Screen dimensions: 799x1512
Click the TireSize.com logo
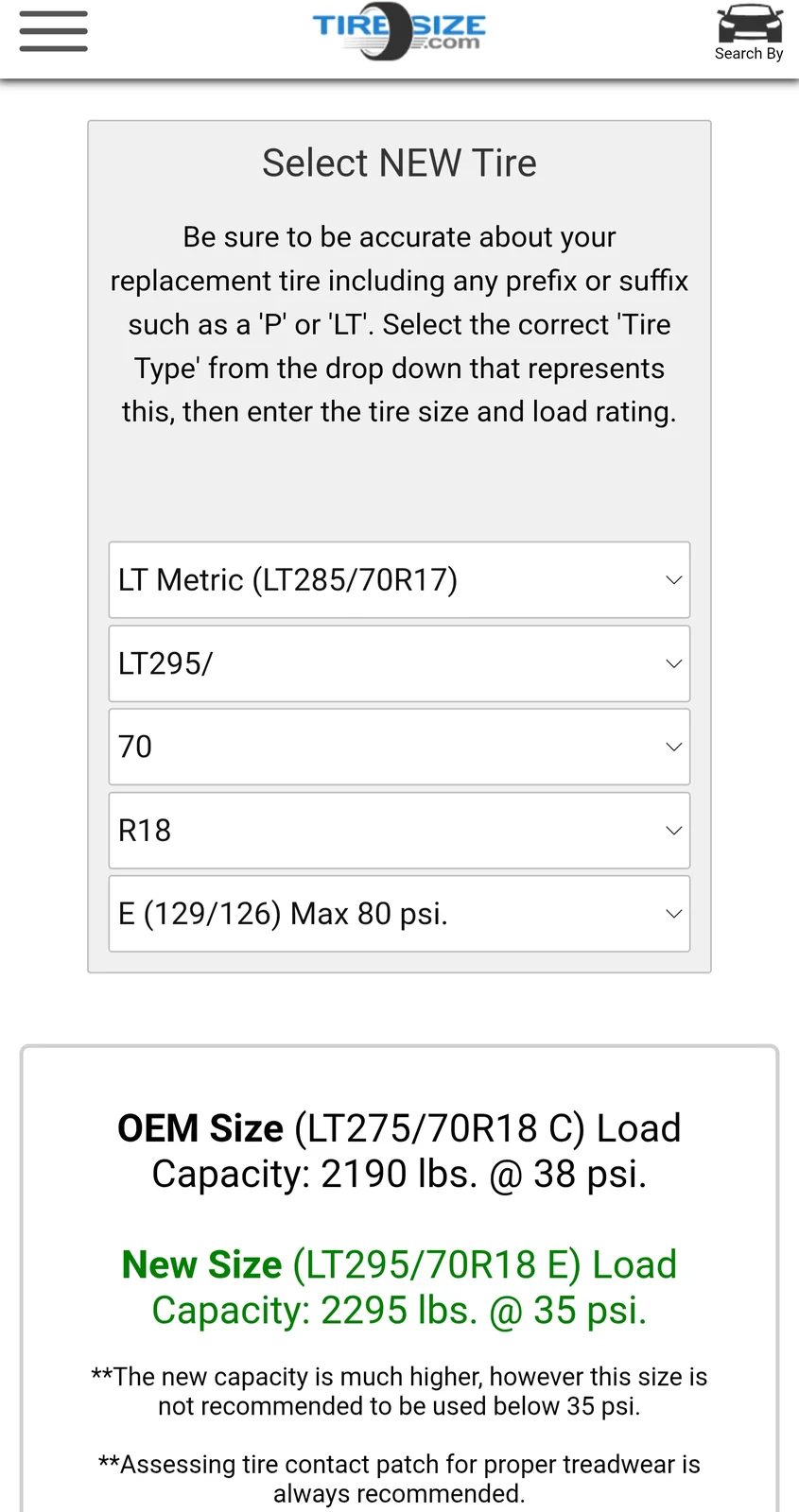click(399, 31)
